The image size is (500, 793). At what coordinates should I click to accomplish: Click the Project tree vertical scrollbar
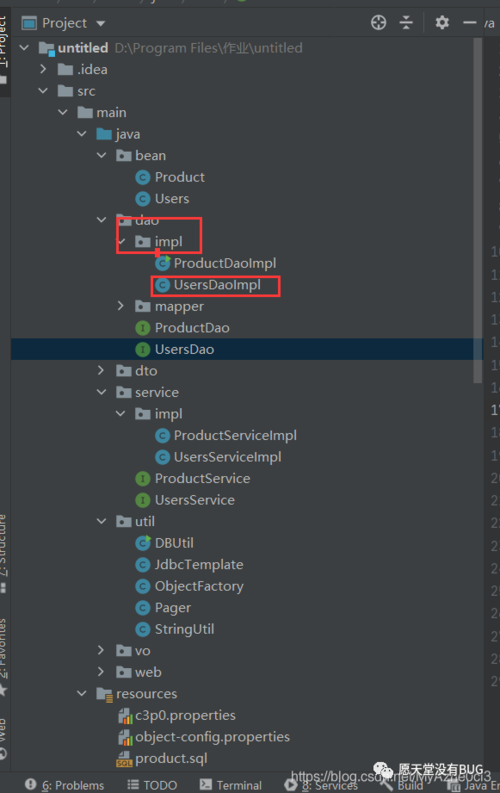(x=478, y=210)
